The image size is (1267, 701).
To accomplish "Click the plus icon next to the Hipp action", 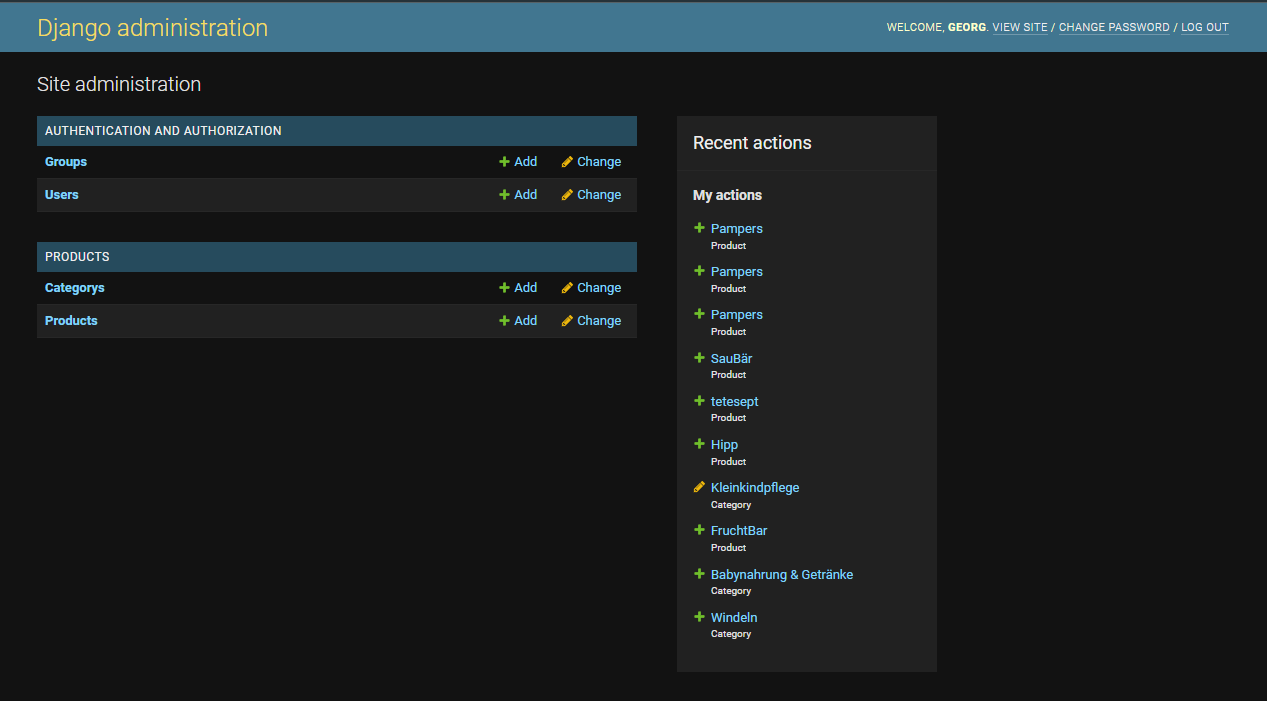I will coord(699,444).
